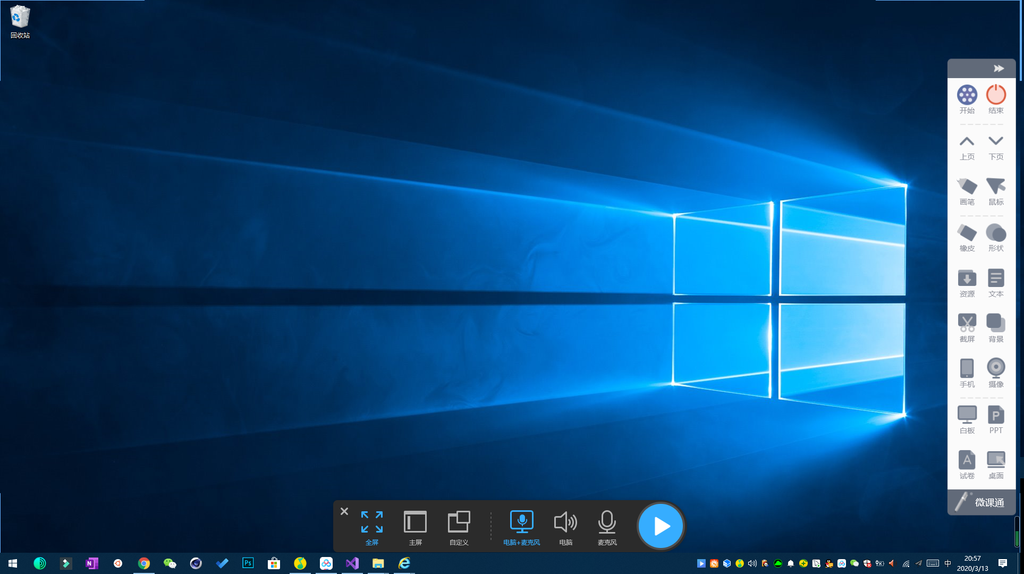Open the 白板 whiteboard
The image size is (1024, 574).
967,419
